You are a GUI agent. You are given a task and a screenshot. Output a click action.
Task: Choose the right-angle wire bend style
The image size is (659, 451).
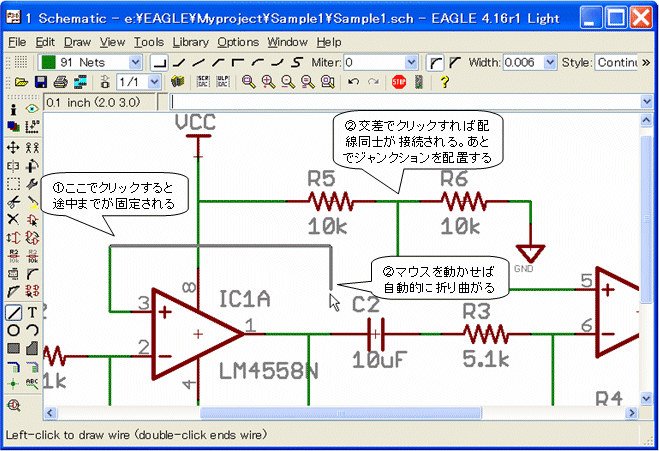(x=160, y=63)
